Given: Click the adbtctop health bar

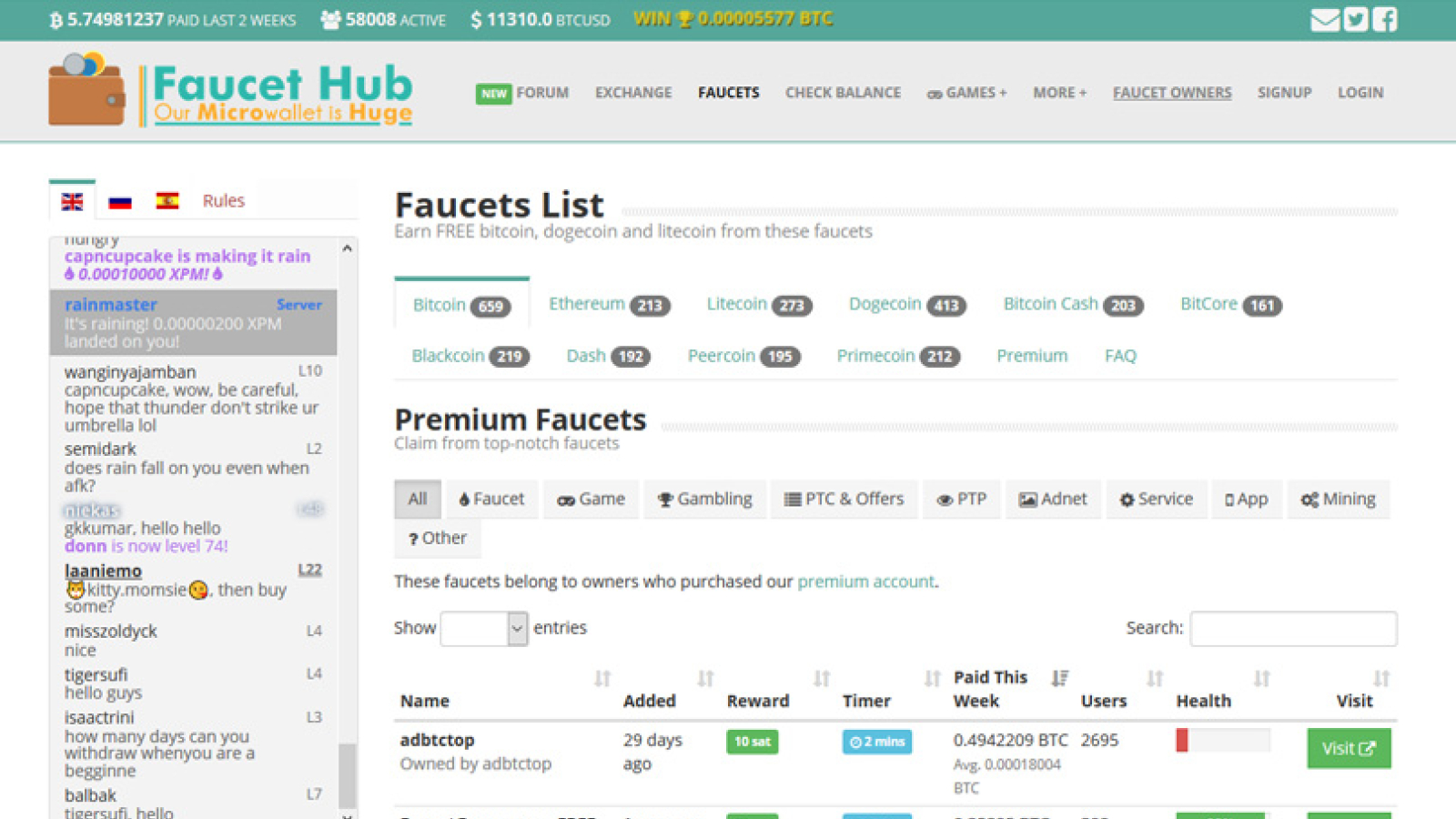Looking at the screenshot, I should click(1222, 740).
